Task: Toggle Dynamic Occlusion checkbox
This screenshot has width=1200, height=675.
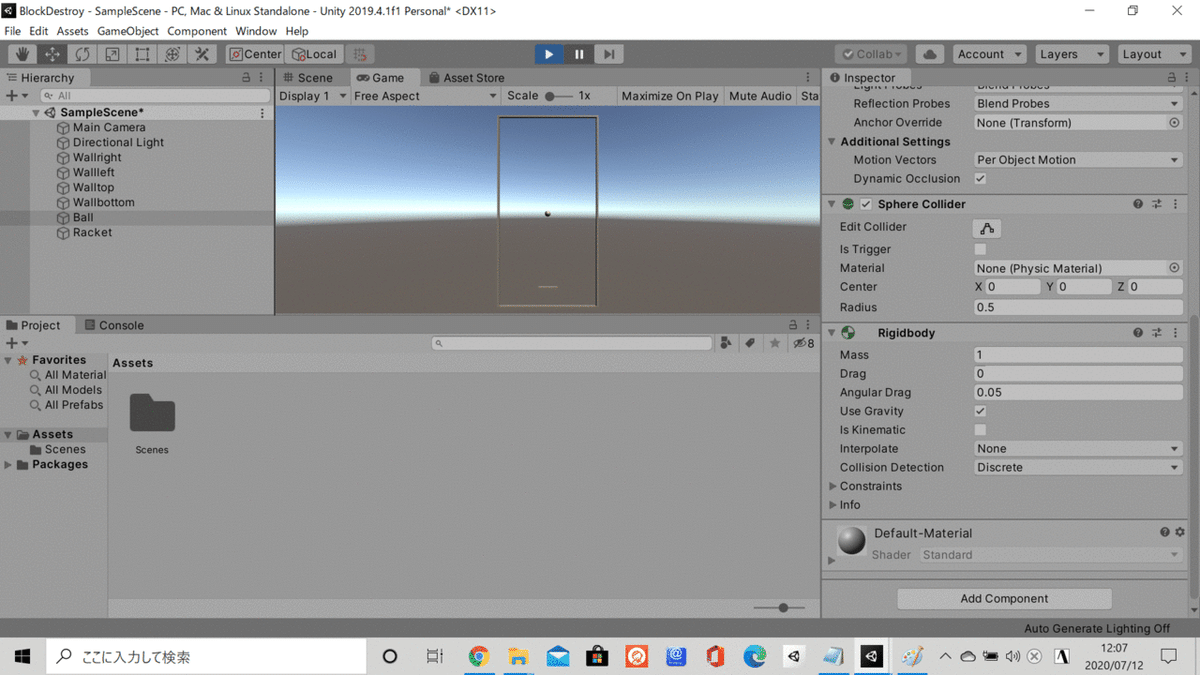Action: click(980, 179)
